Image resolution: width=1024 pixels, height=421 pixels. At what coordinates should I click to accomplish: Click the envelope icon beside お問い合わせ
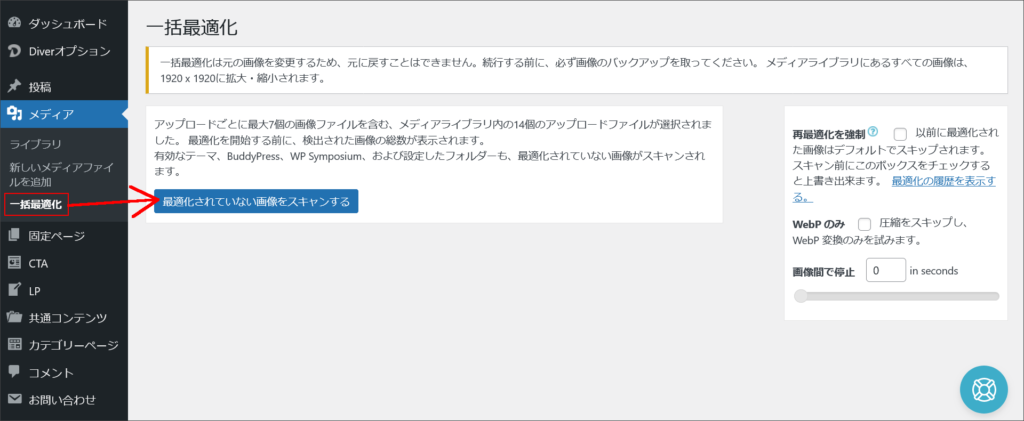[x=14, y=399]
